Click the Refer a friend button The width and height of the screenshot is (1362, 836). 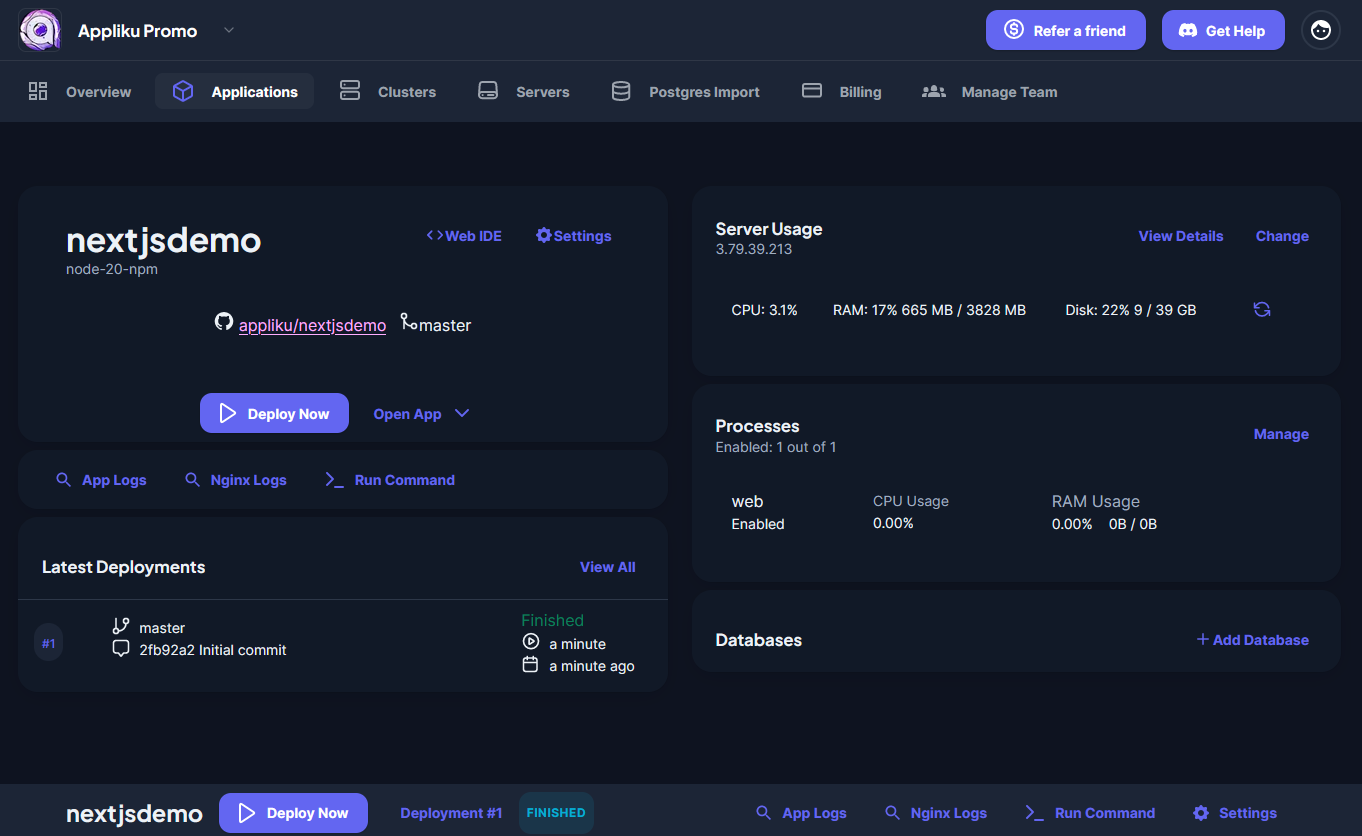click(1065, 30)
